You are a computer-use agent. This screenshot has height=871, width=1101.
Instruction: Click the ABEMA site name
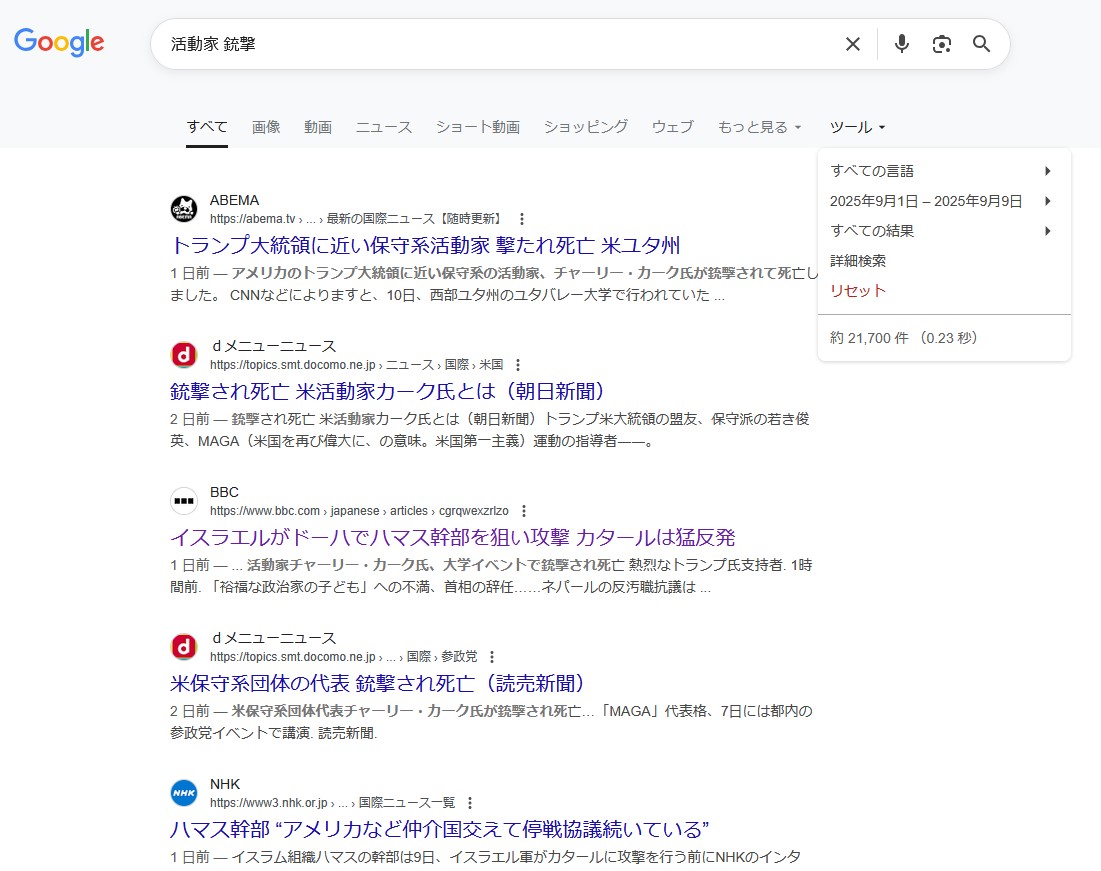(x=235, y=200)
